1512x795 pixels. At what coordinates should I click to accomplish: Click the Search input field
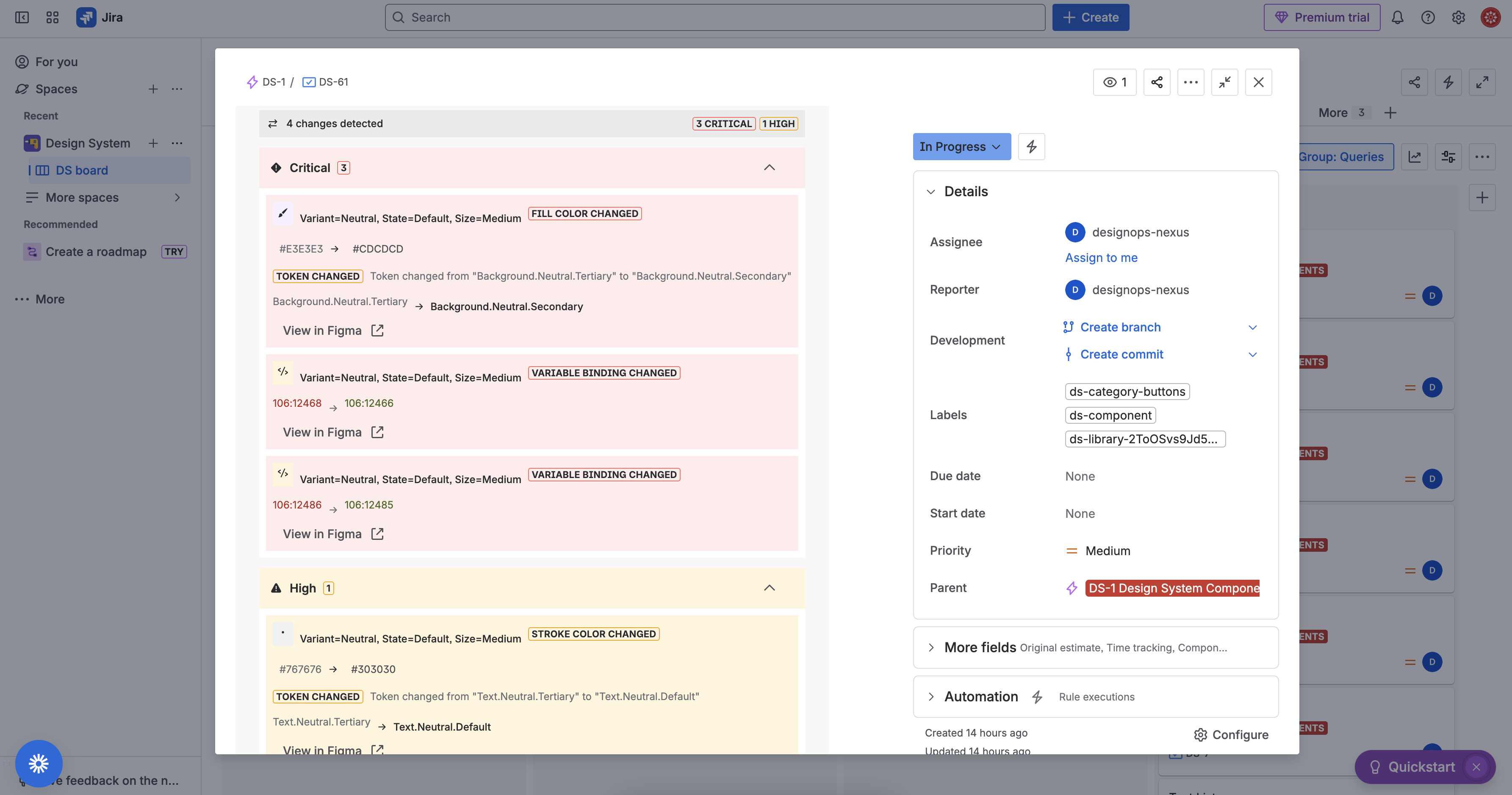[714, 18]
